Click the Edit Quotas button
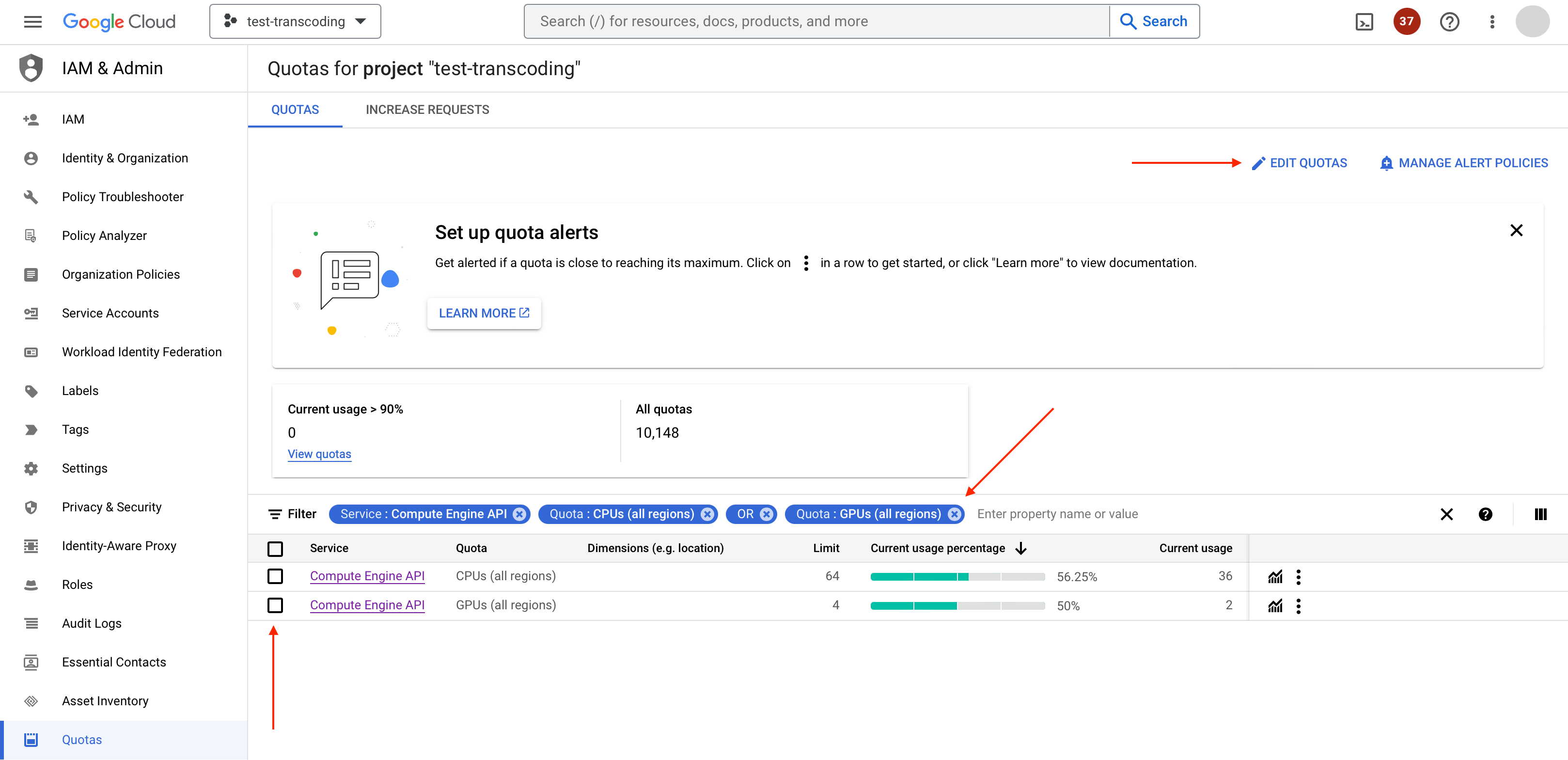The image size is (1568, 760). (x=1300, y=163)
